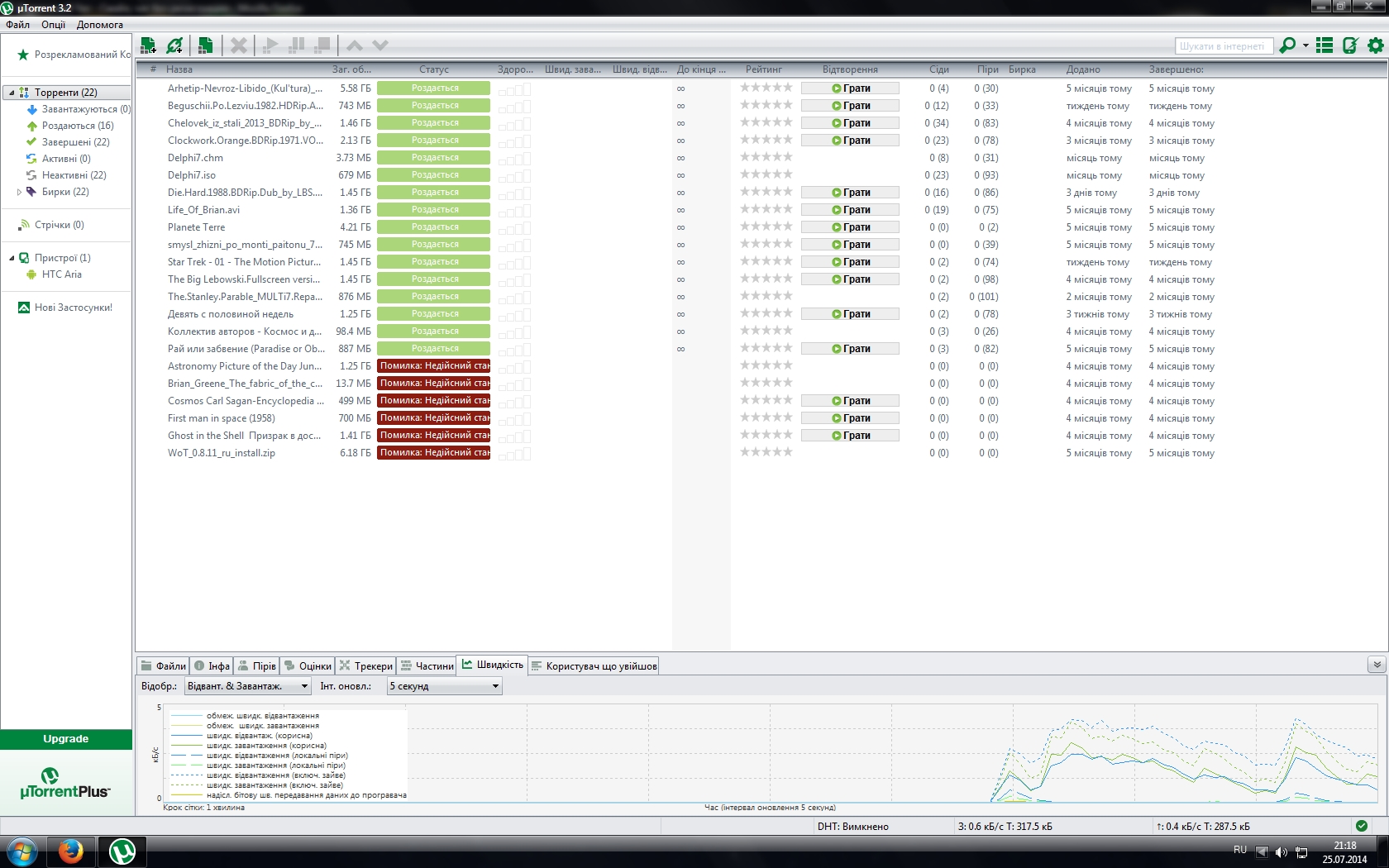Screen dimensions: 1389x868
Task: Click the green Upgrade button
Action: [x=66, y=739]
